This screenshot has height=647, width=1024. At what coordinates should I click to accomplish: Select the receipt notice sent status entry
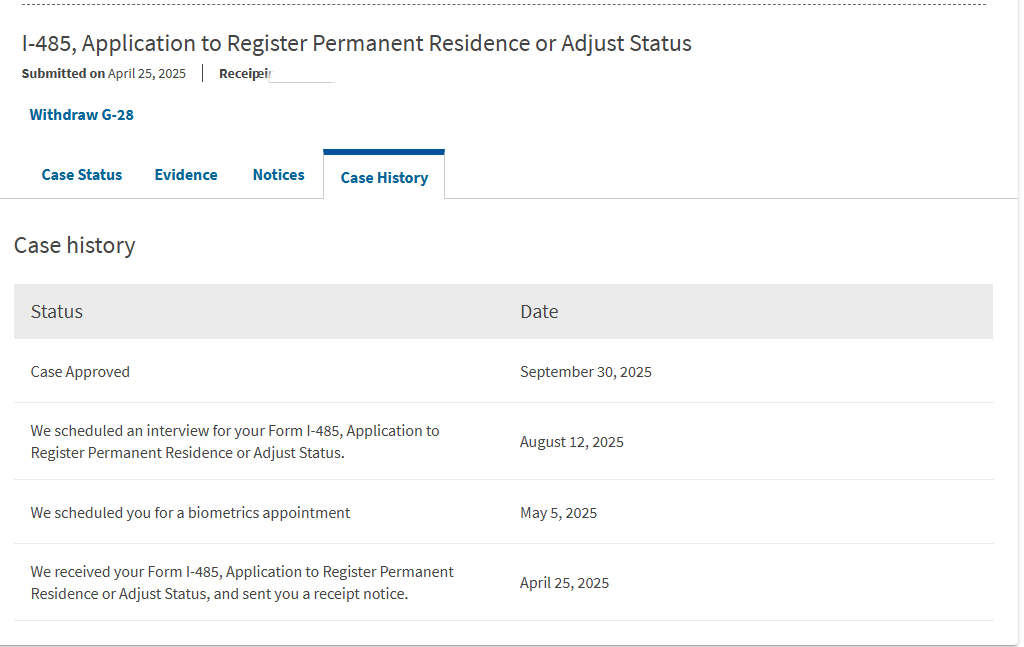(242, 582)
